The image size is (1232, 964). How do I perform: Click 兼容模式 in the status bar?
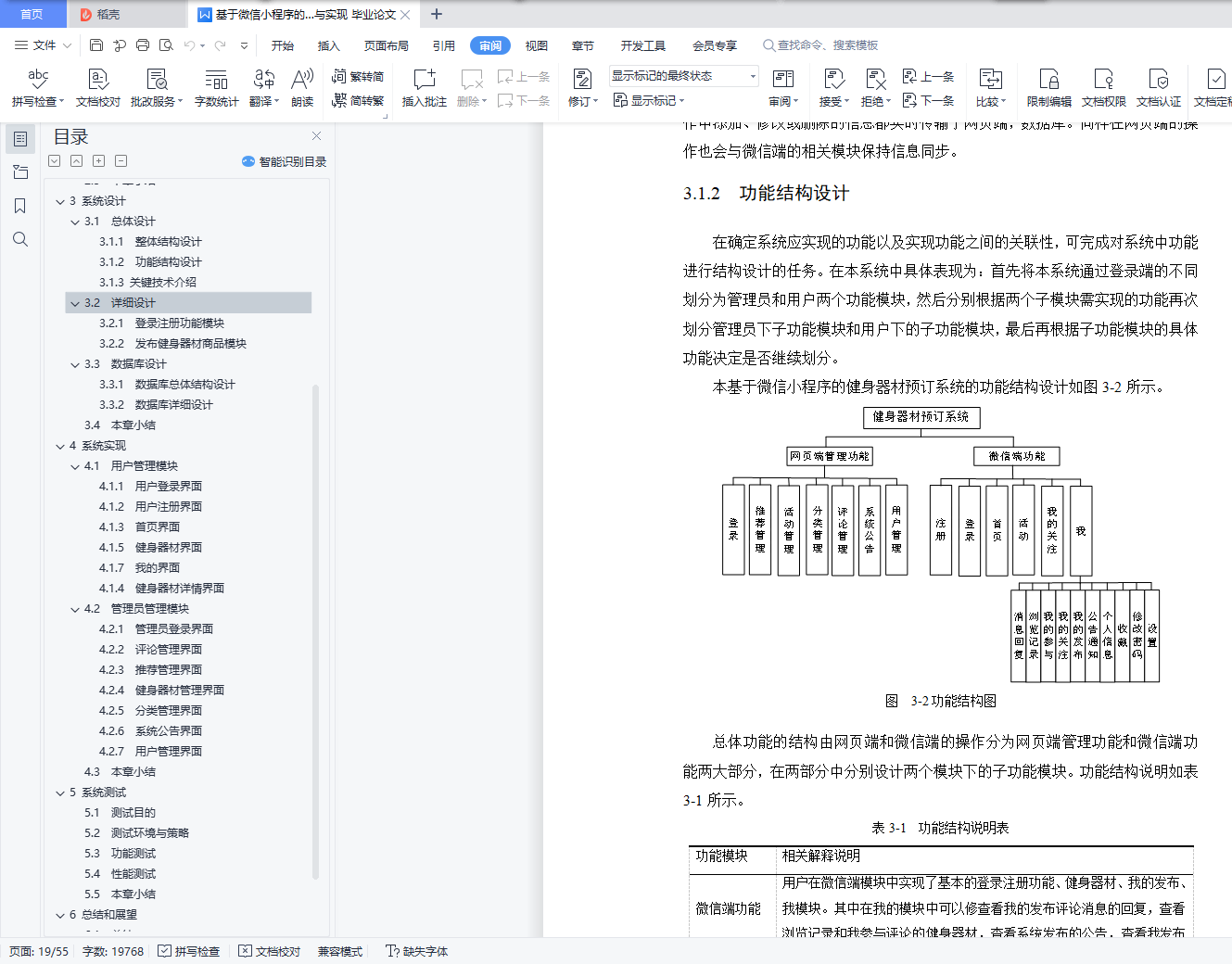click(340, 951)
